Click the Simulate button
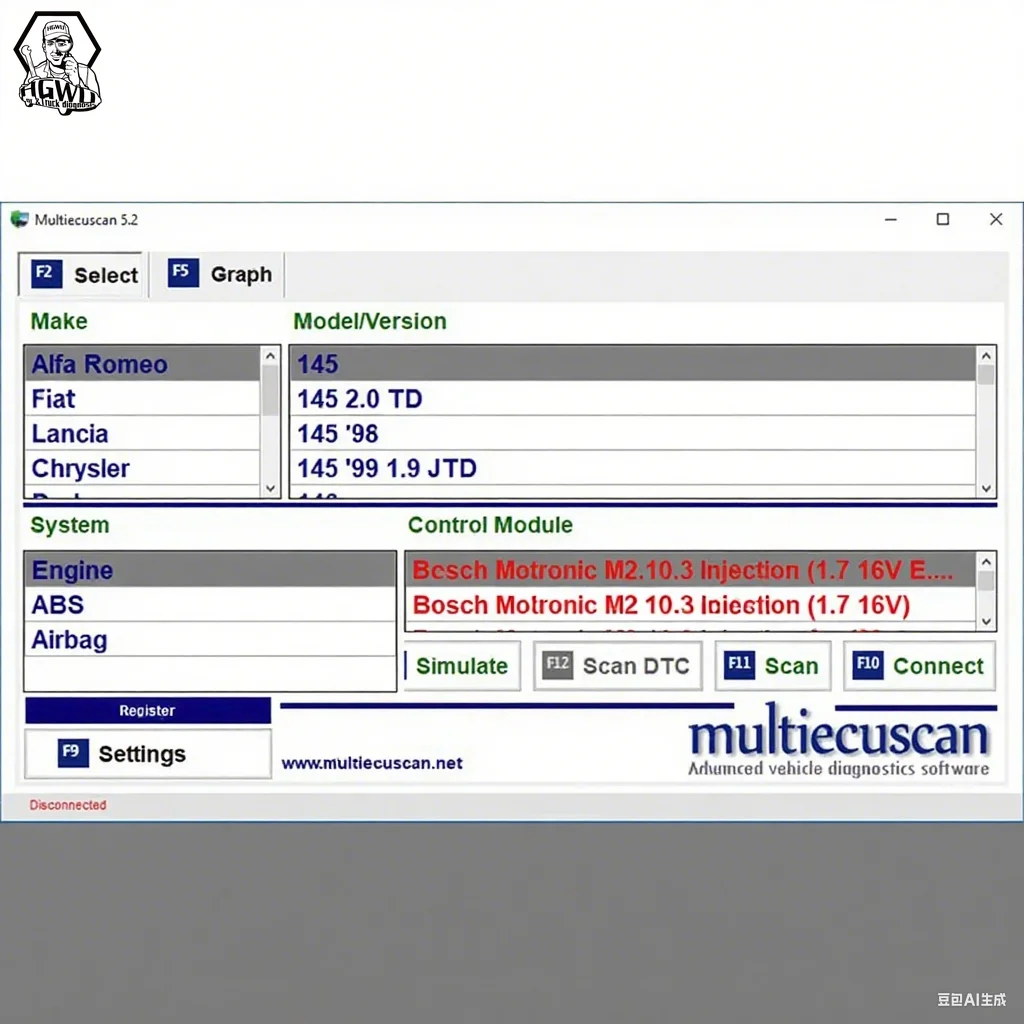This screenshot has height=1024, width=1024. coord(462,665)
